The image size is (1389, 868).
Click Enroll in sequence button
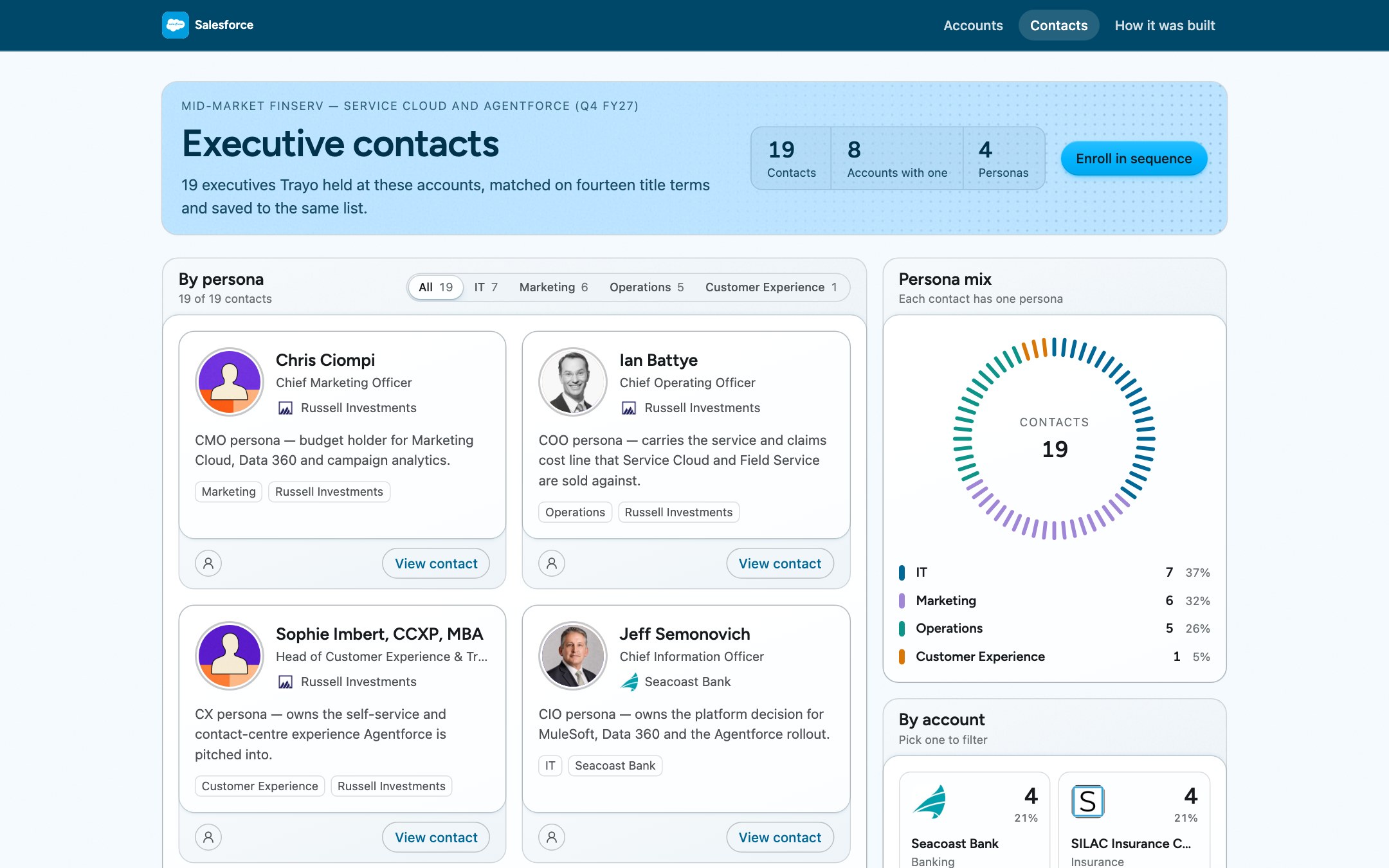(1134, 158)
